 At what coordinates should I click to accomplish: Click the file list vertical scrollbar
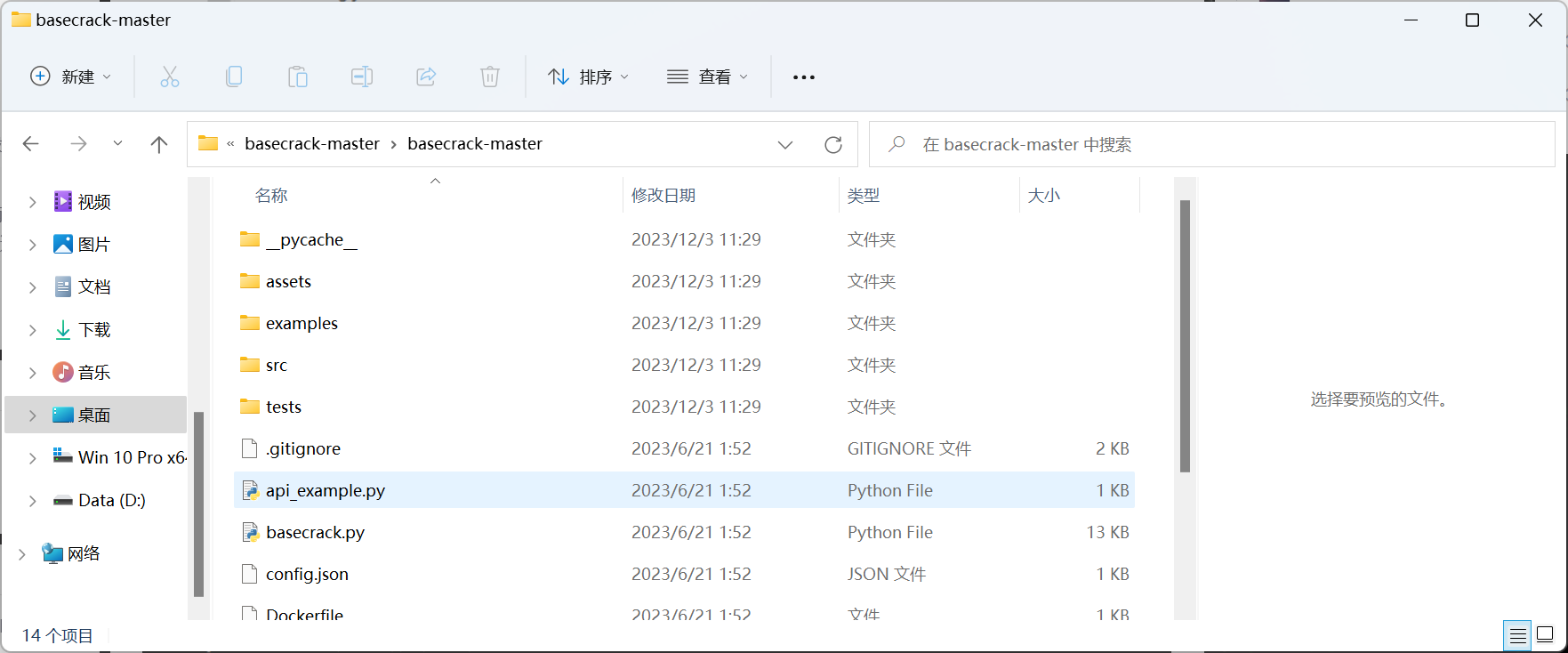[1185, 336]
